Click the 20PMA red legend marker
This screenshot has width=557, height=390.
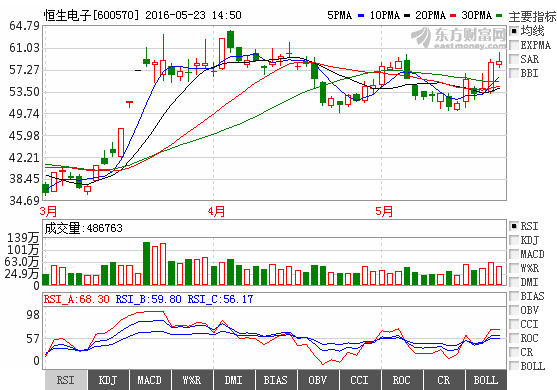[x=453, y=16]
